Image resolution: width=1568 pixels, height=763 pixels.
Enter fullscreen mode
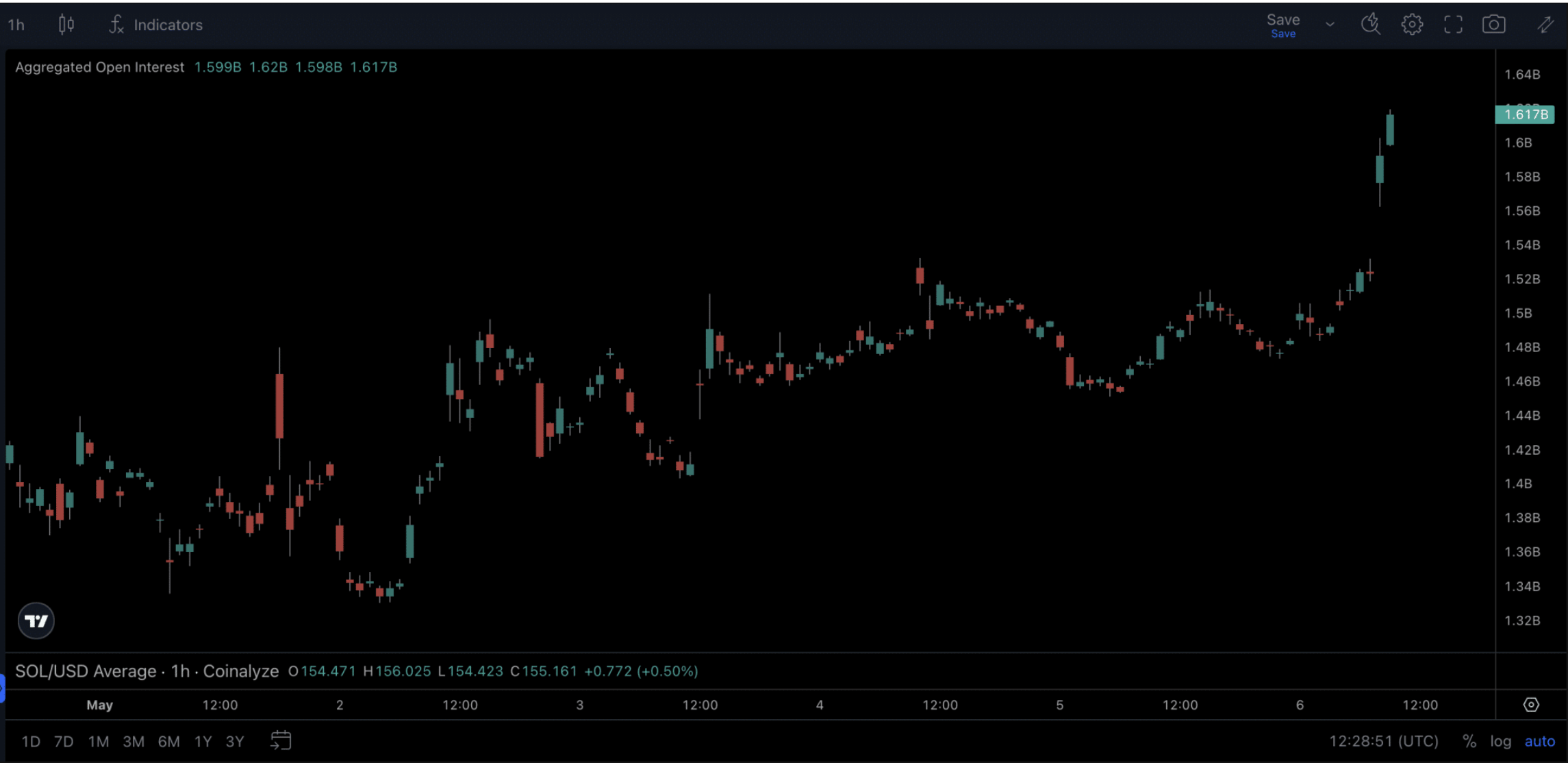pos(1453,25)
